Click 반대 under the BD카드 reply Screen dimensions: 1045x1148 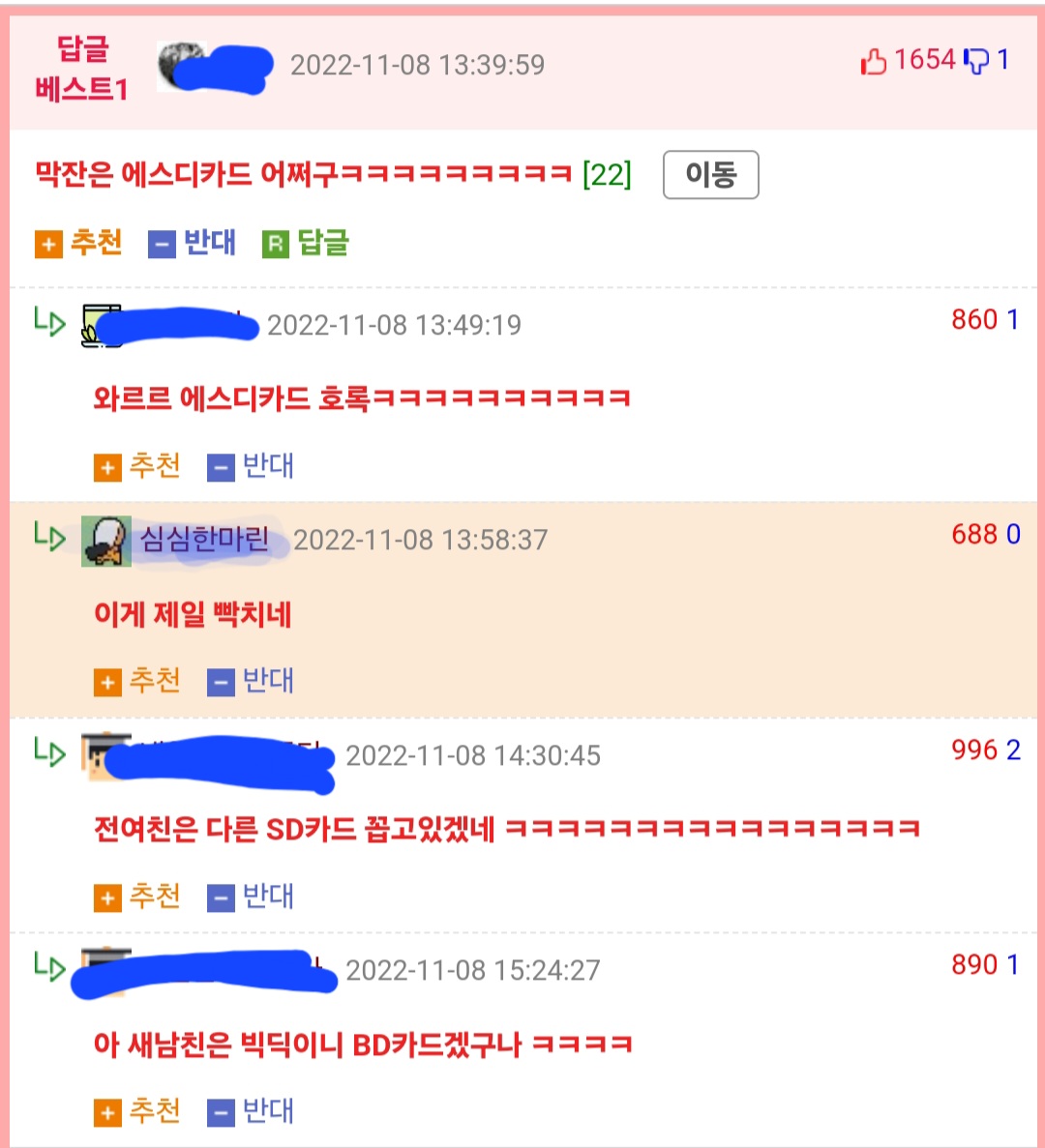(251, 1111)
